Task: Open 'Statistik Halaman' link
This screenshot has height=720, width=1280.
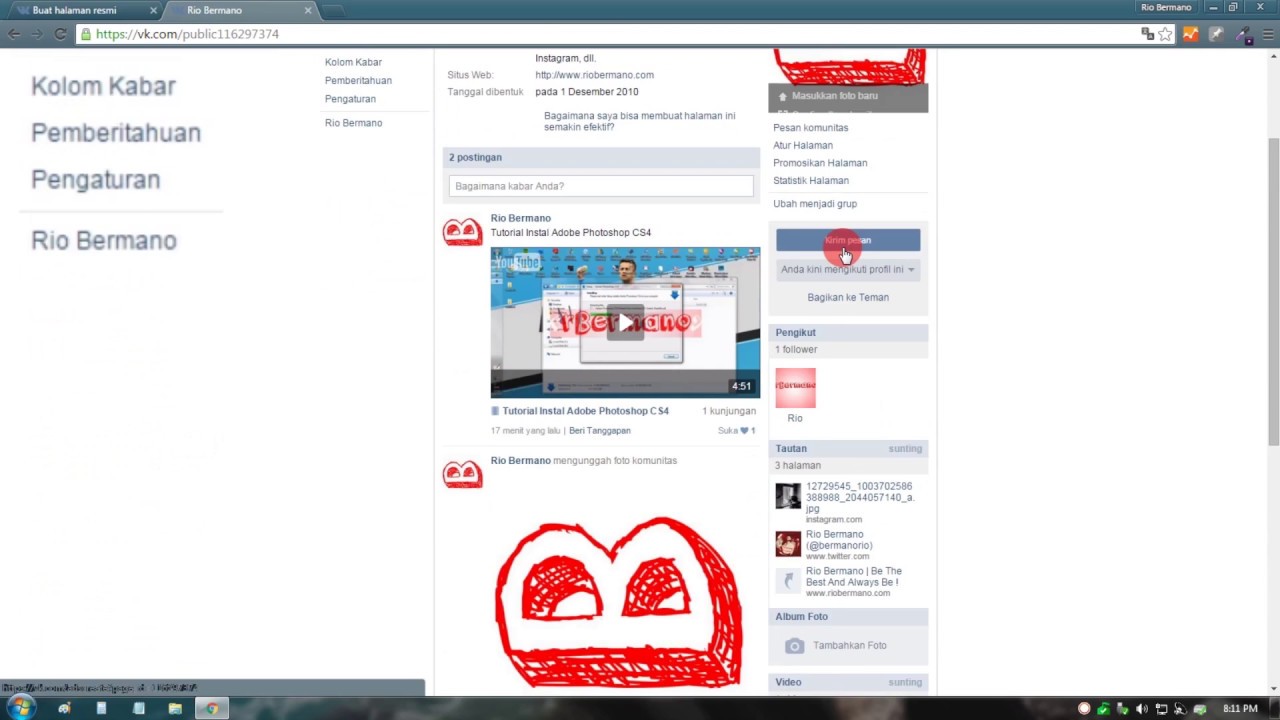Action: pyautogui.click(x=811, y=181)
